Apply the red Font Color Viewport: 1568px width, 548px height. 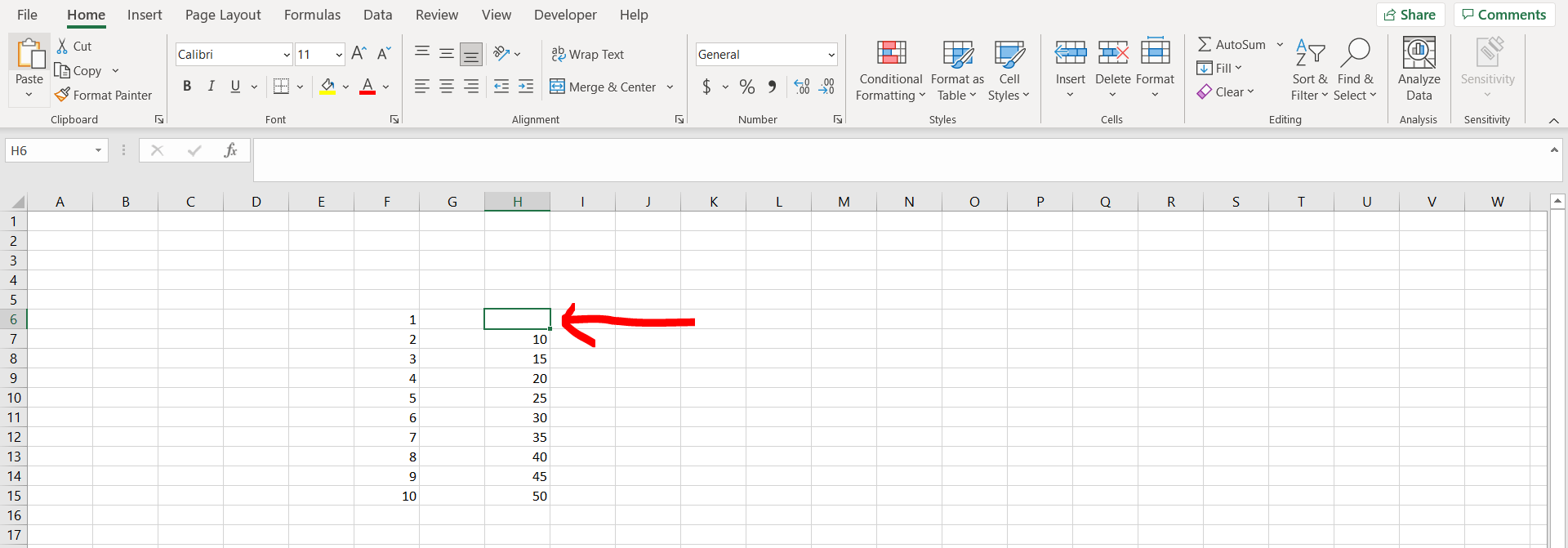pos(367,86)
